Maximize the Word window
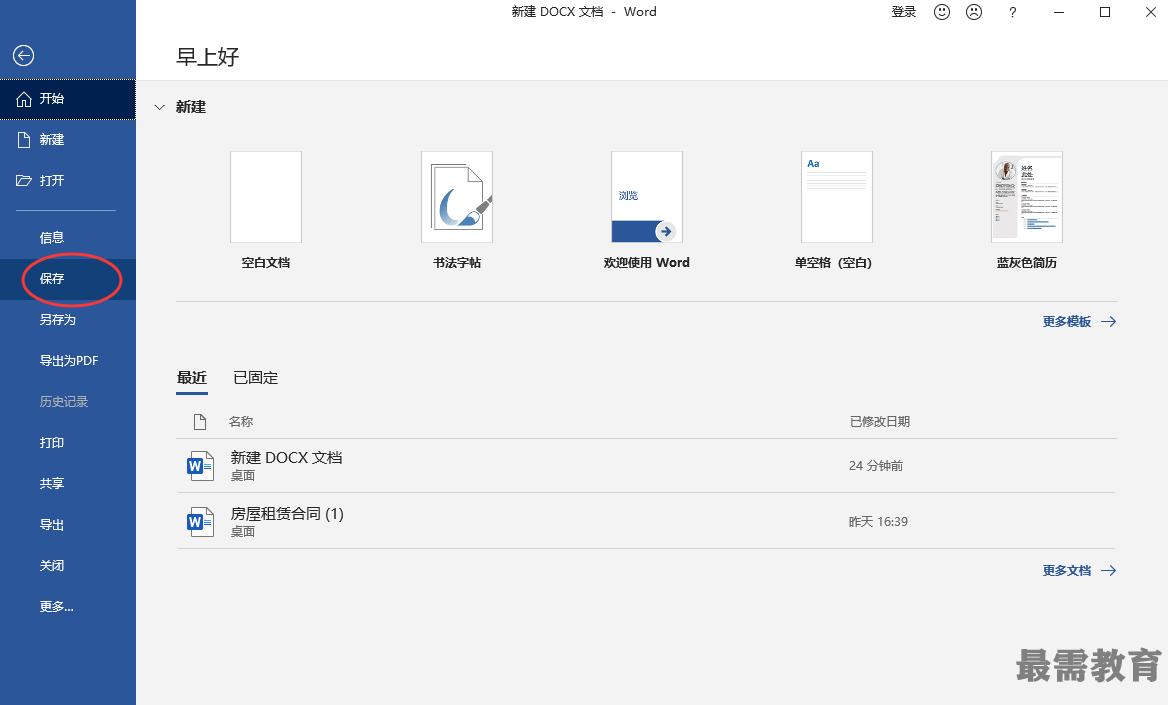Viewport: 1168px width, 705px height. (1105, 12)
